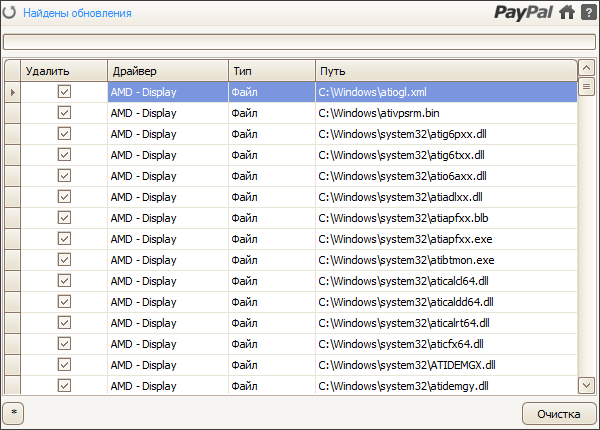600x430 pixels.
Task: Sort by the Драйвер column header
Action: tap(167, 71)
